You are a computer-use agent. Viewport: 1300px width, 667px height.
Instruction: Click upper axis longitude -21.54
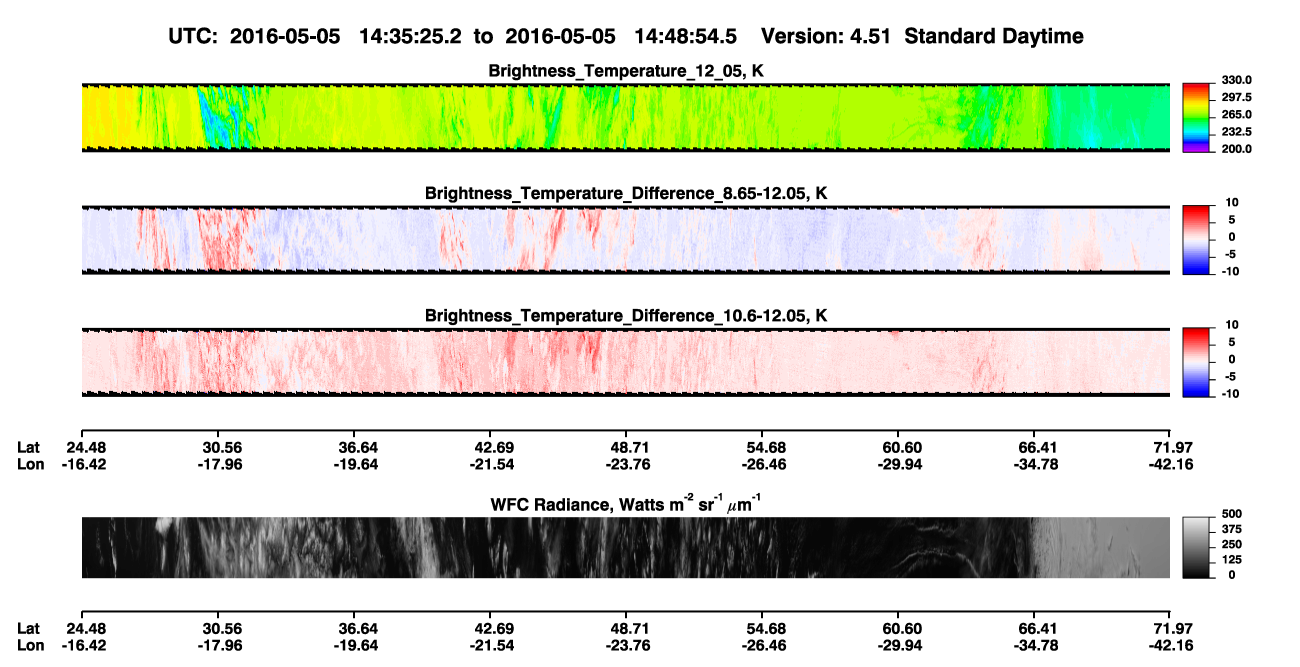tap(490, 464)
